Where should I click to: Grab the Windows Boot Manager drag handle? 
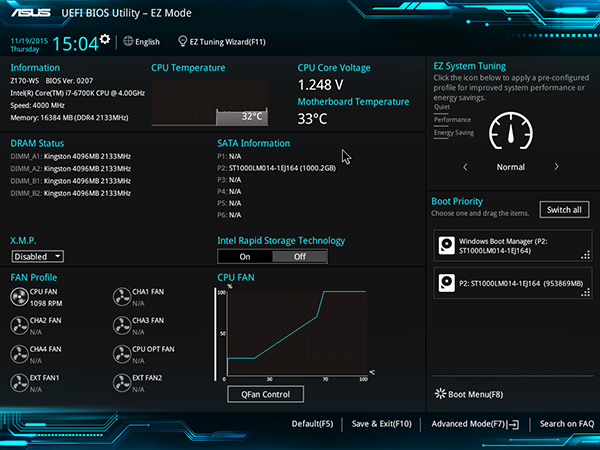pyautogui.click(x=585, y=255)
